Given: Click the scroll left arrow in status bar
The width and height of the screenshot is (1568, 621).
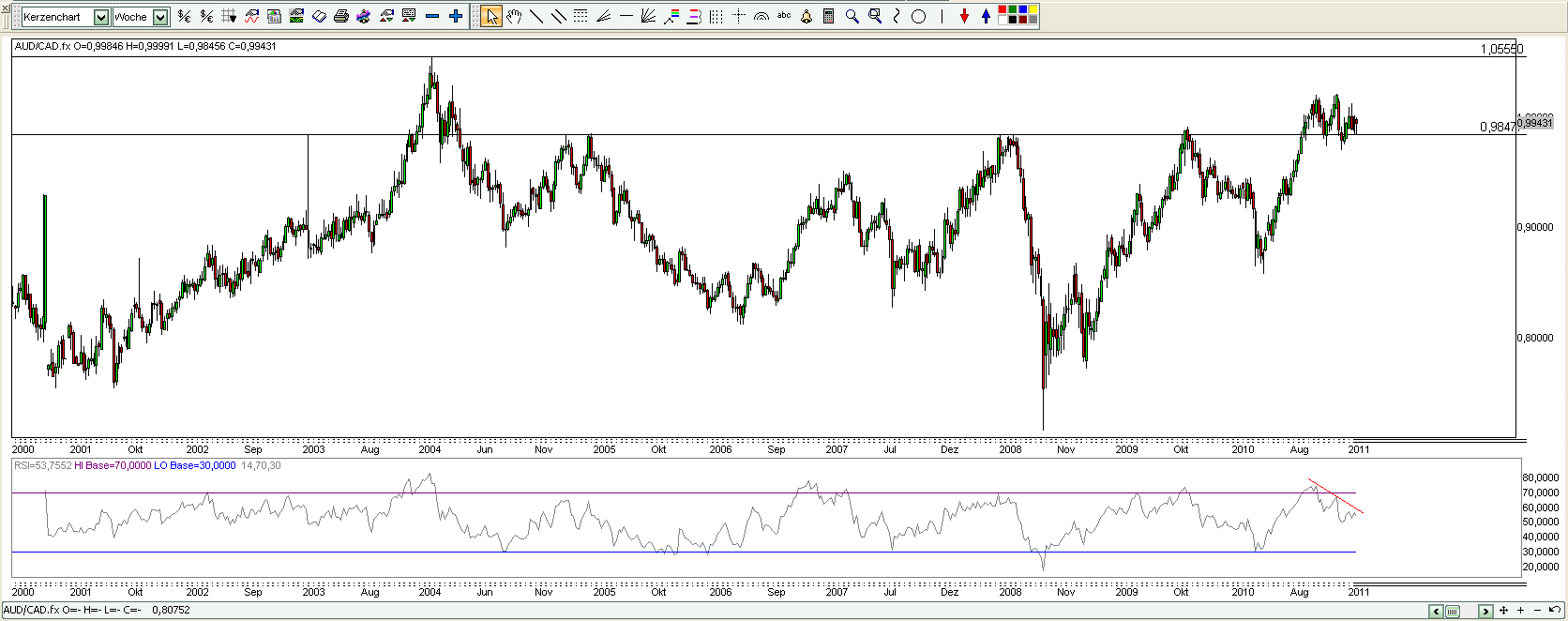Looking at the screenshot, I should 1436,612.
